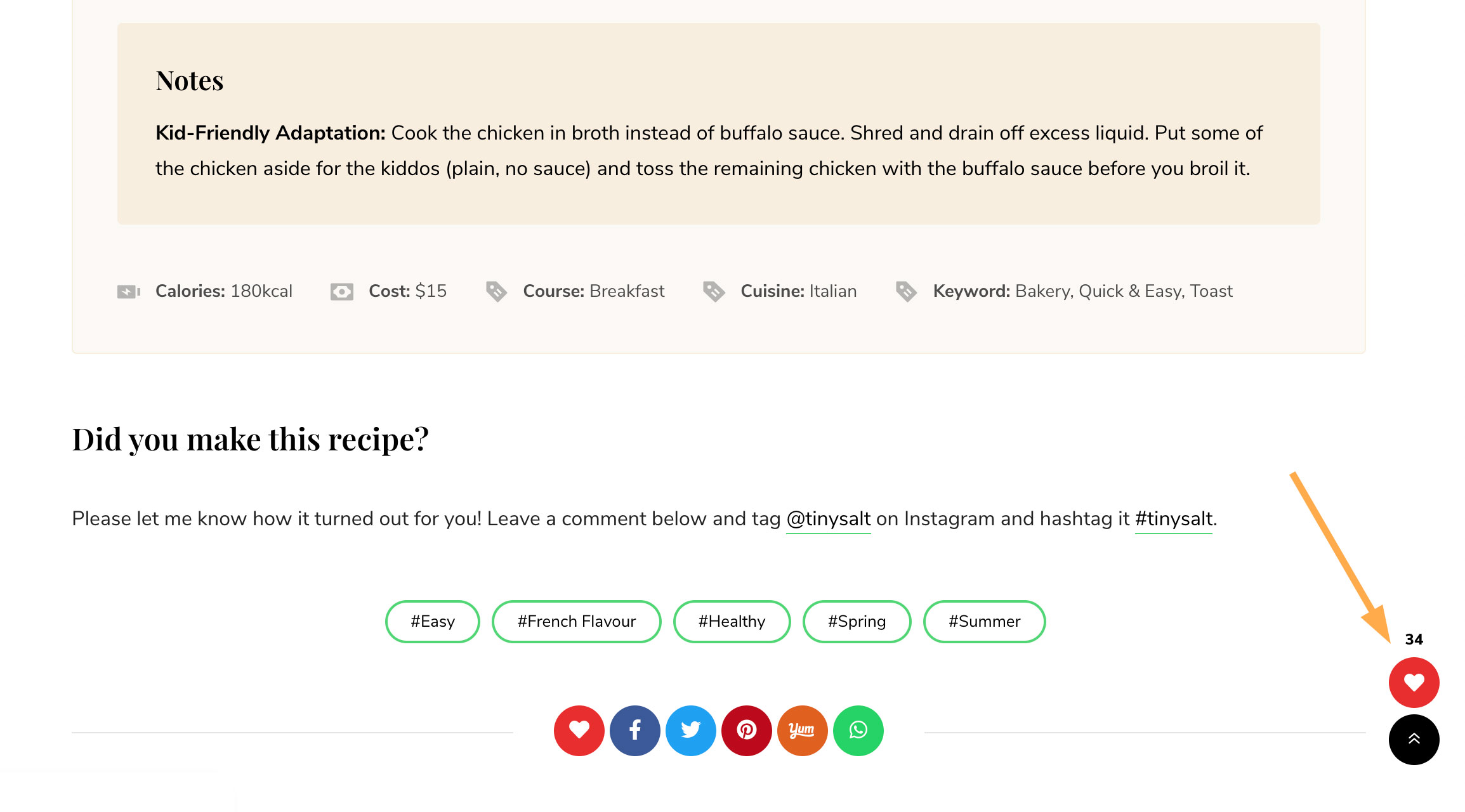Pin recipe on Pinterest
Screen dimensions: 1465x812
[x=746, y=730]
